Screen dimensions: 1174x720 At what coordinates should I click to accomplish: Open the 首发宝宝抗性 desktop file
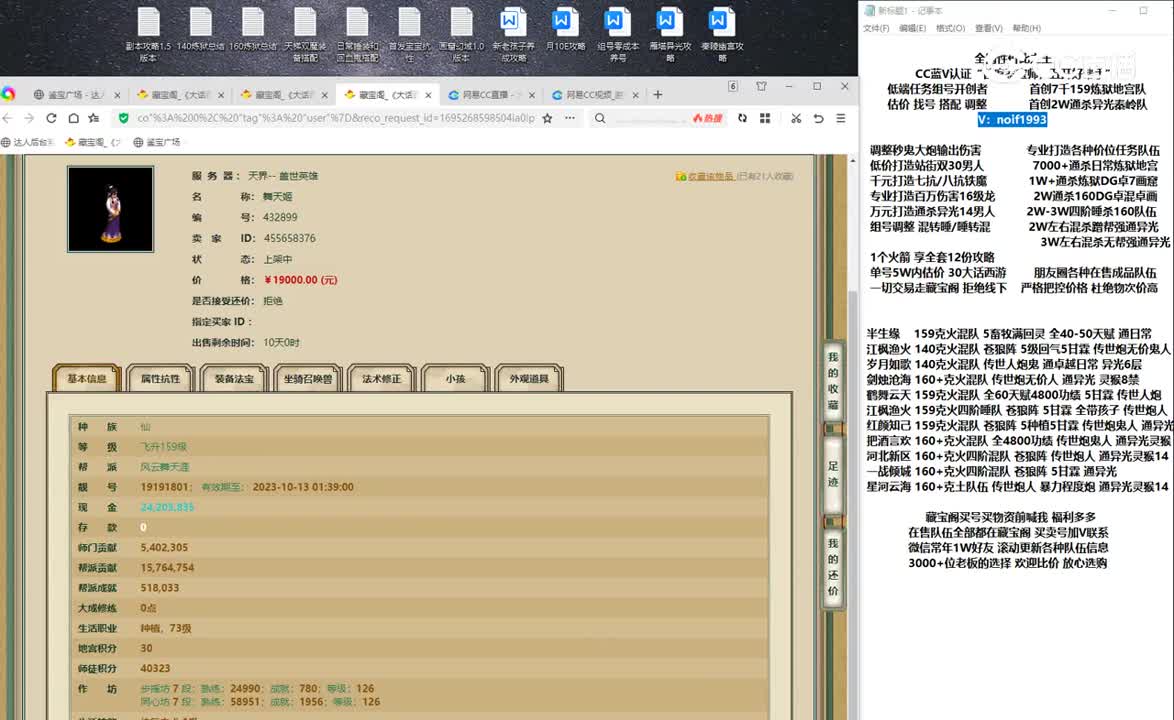[x=409, y=34]
